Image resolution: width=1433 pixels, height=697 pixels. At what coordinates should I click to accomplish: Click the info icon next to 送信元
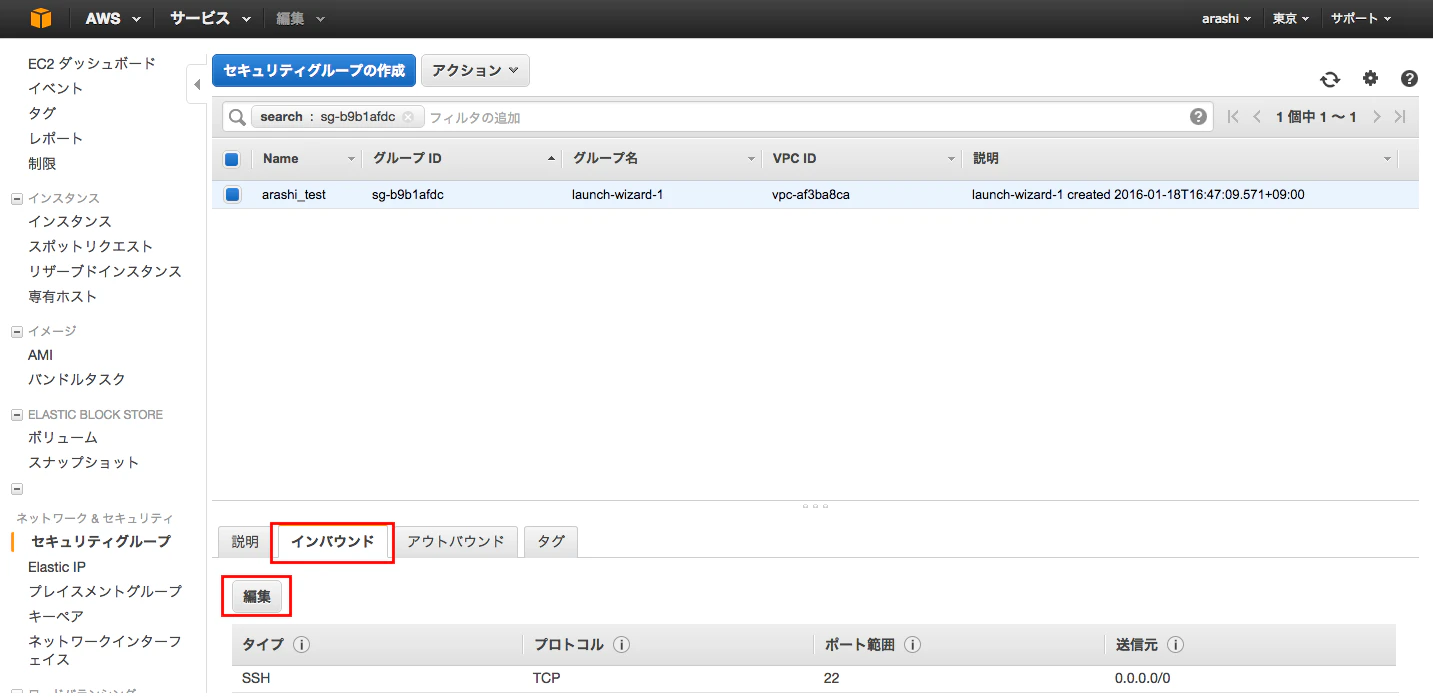tap(1175, 645)
